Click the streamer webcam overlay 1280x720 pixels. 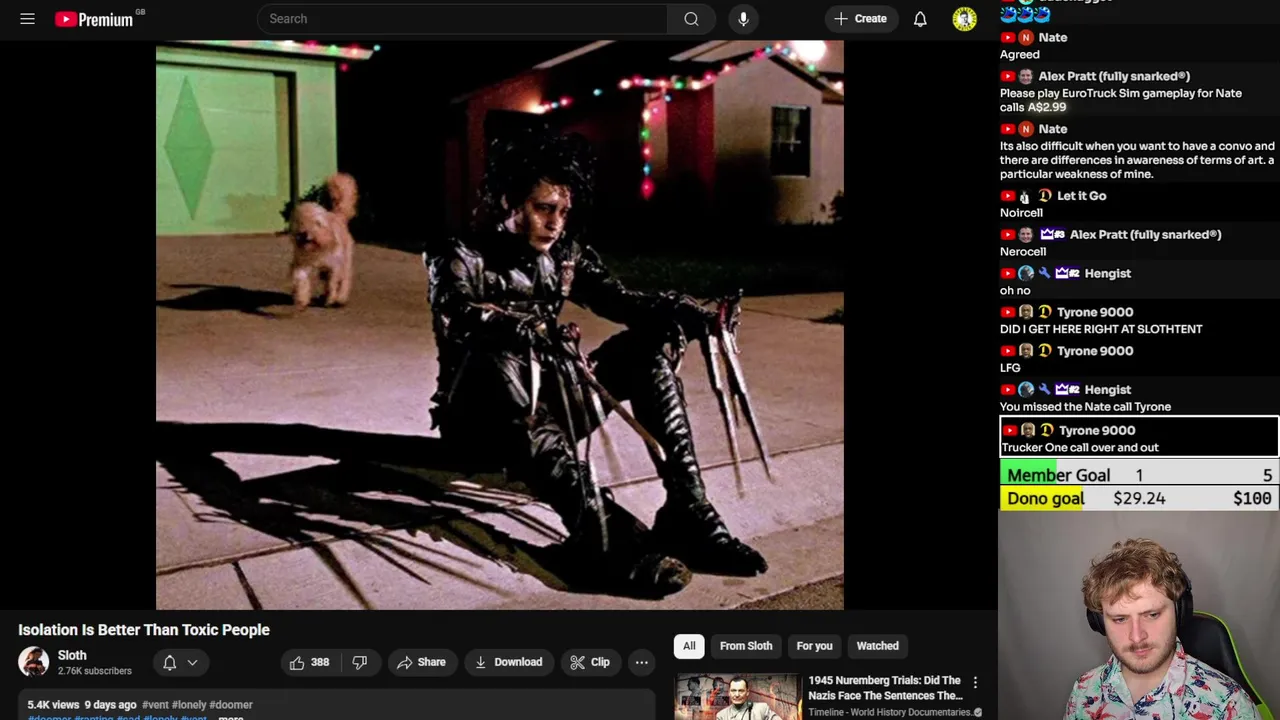tap(1139, 615)
